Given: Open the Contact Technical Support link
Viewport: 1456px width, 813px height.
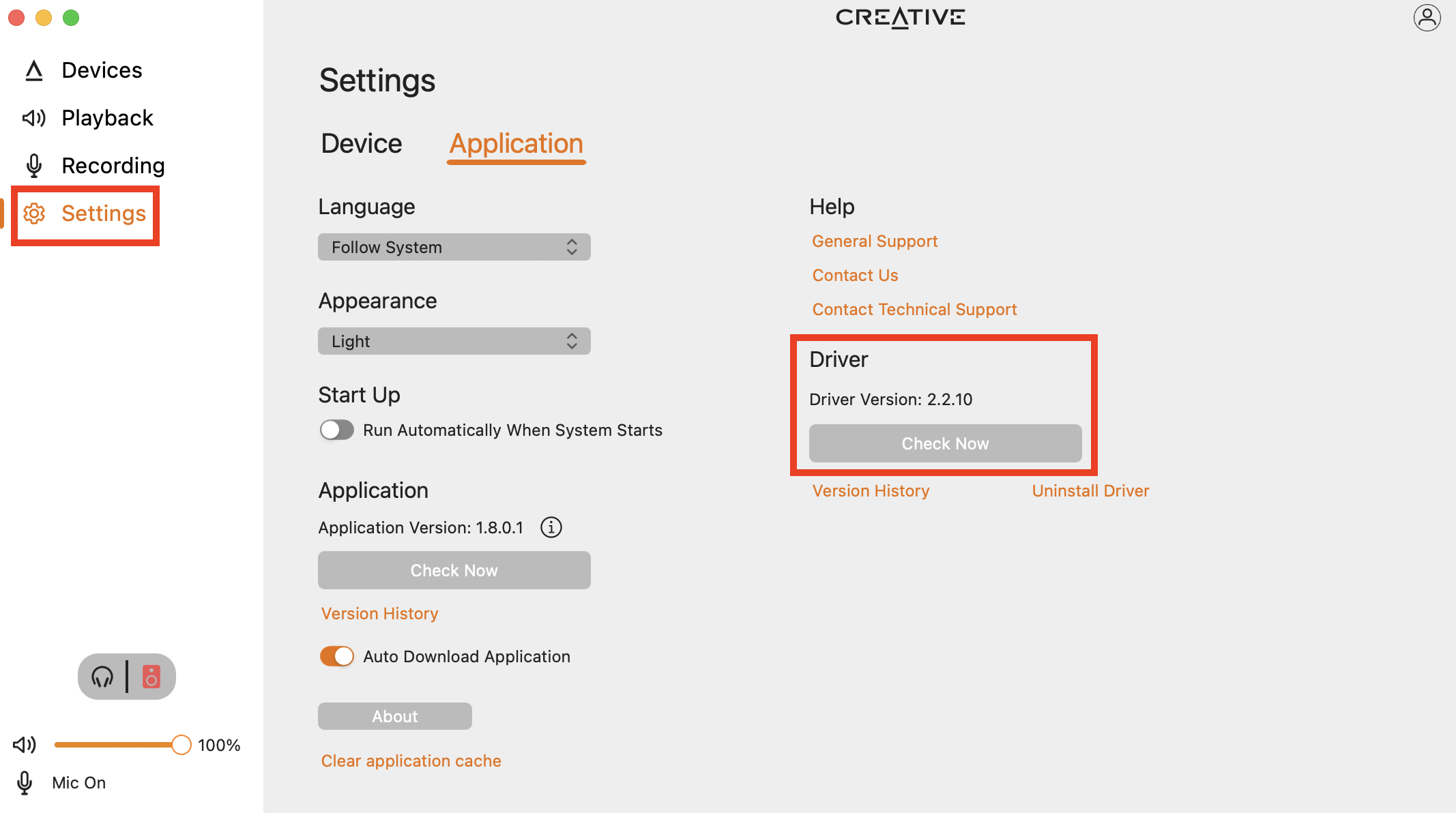Looking at the screenshot, I should coord(914,310).
